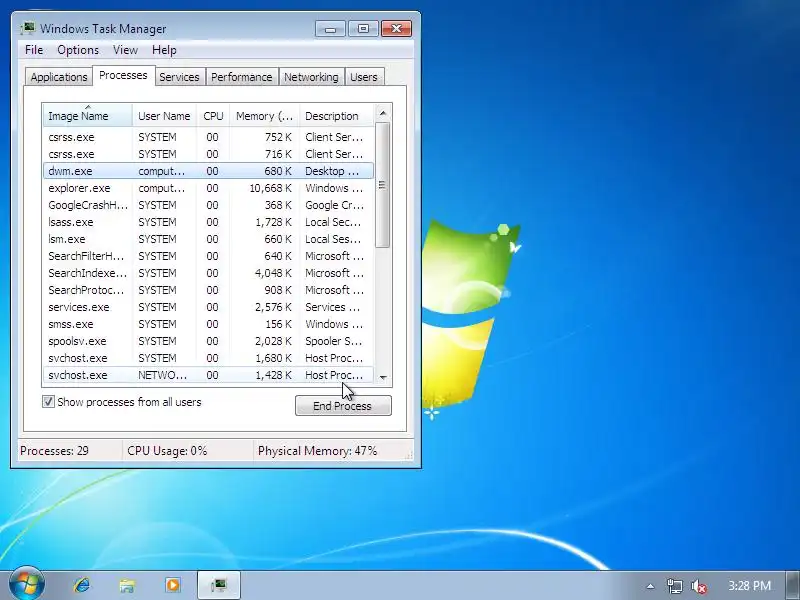The width and height of the screenshot is (800, 600).
Task: Click CPU Usage: 0% status entry
Action: coord(167,451)
